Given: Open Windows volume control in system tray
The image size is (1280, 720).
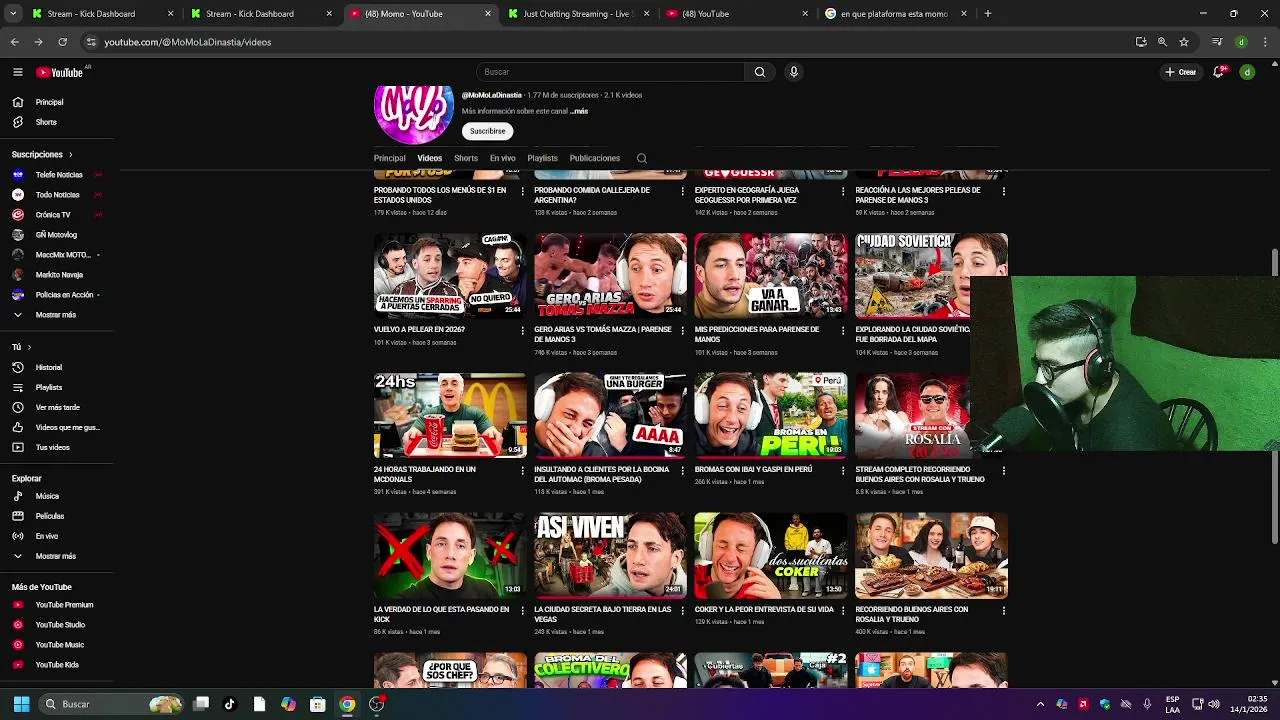Looking at the screenshot, I should click(x=1212, y=704).
